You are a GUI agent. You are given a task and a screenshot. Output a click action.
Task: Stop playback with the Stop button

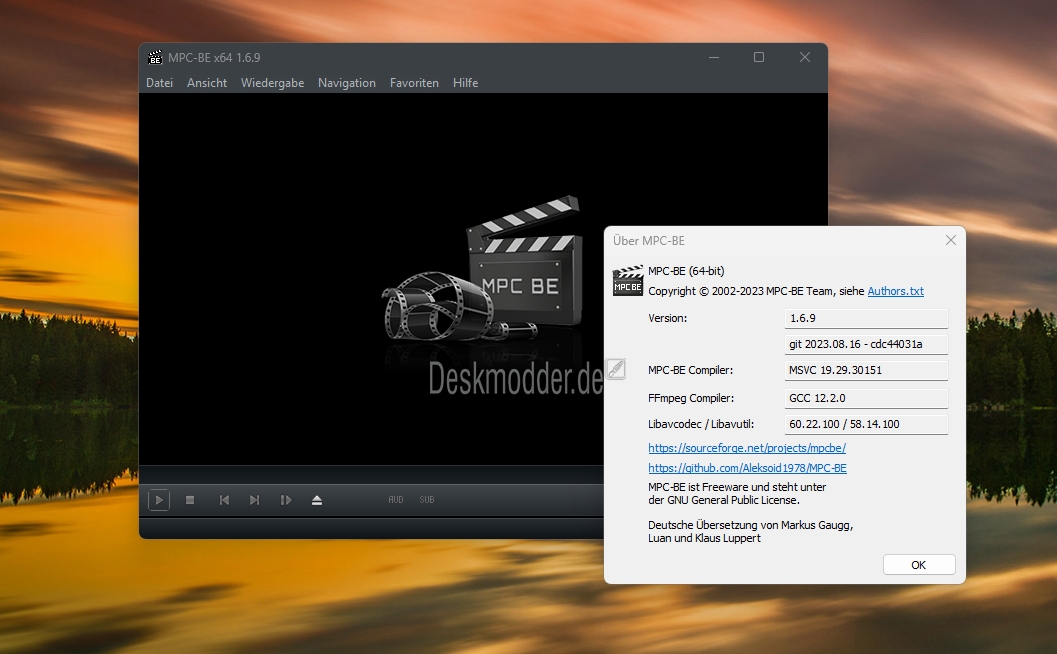click(190, 500)
